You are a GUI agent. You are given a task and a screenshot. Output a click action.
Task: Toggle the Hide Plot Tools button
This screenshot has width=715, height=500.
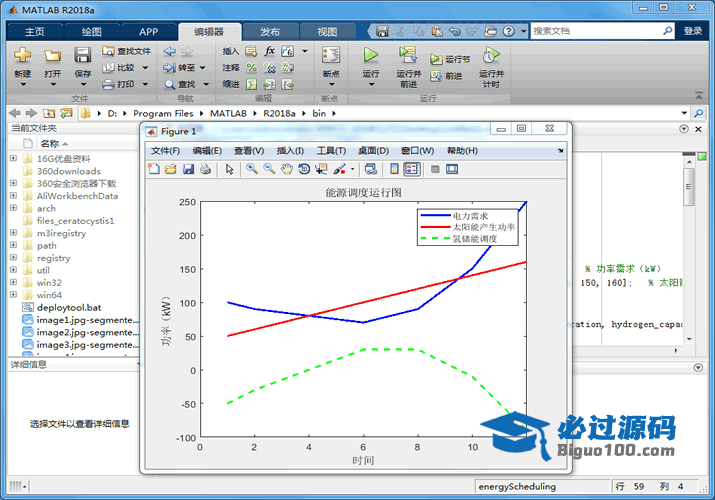(x=435, y=169)
